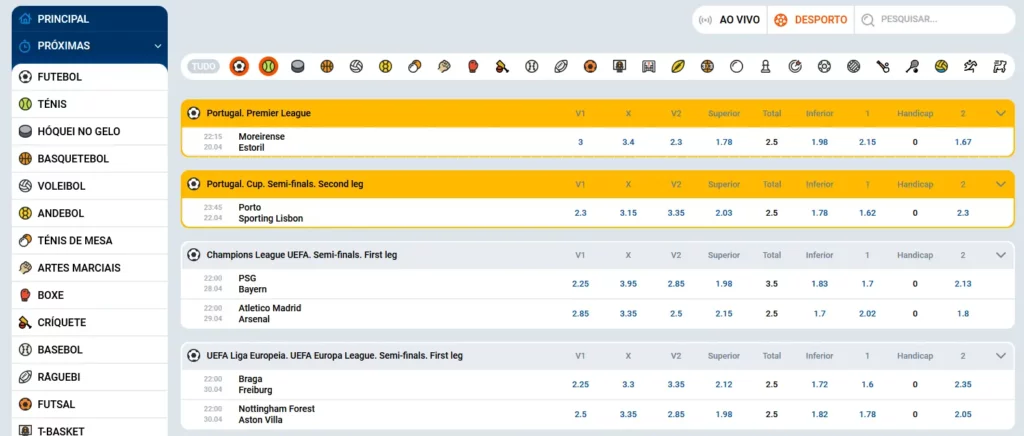
Task: Select the martial arts fist icon in the top sports row
Action: [x=444, y=67]
